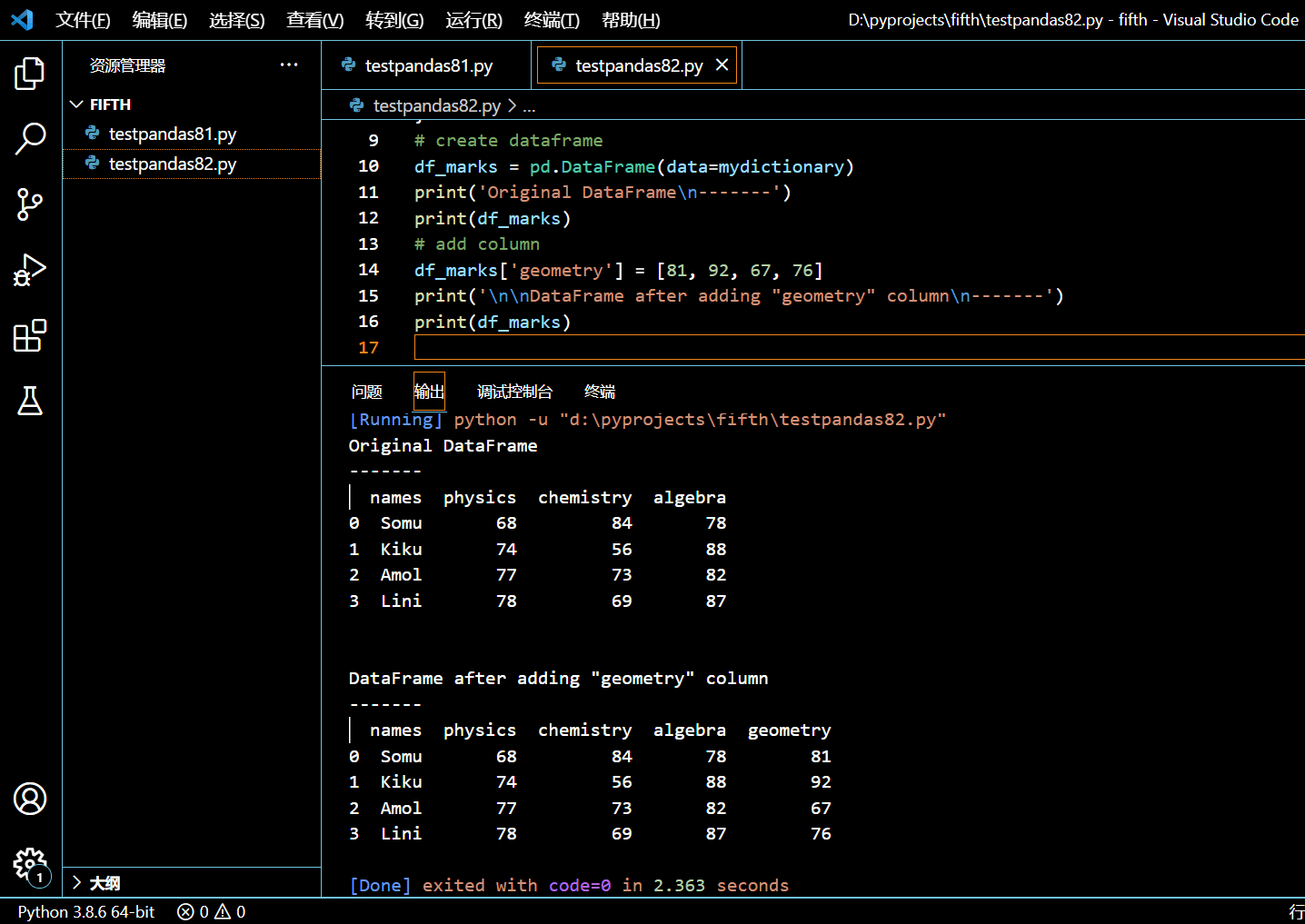Click the breadcrumb ellipsis after testpandas82.py

coord(529,106)
